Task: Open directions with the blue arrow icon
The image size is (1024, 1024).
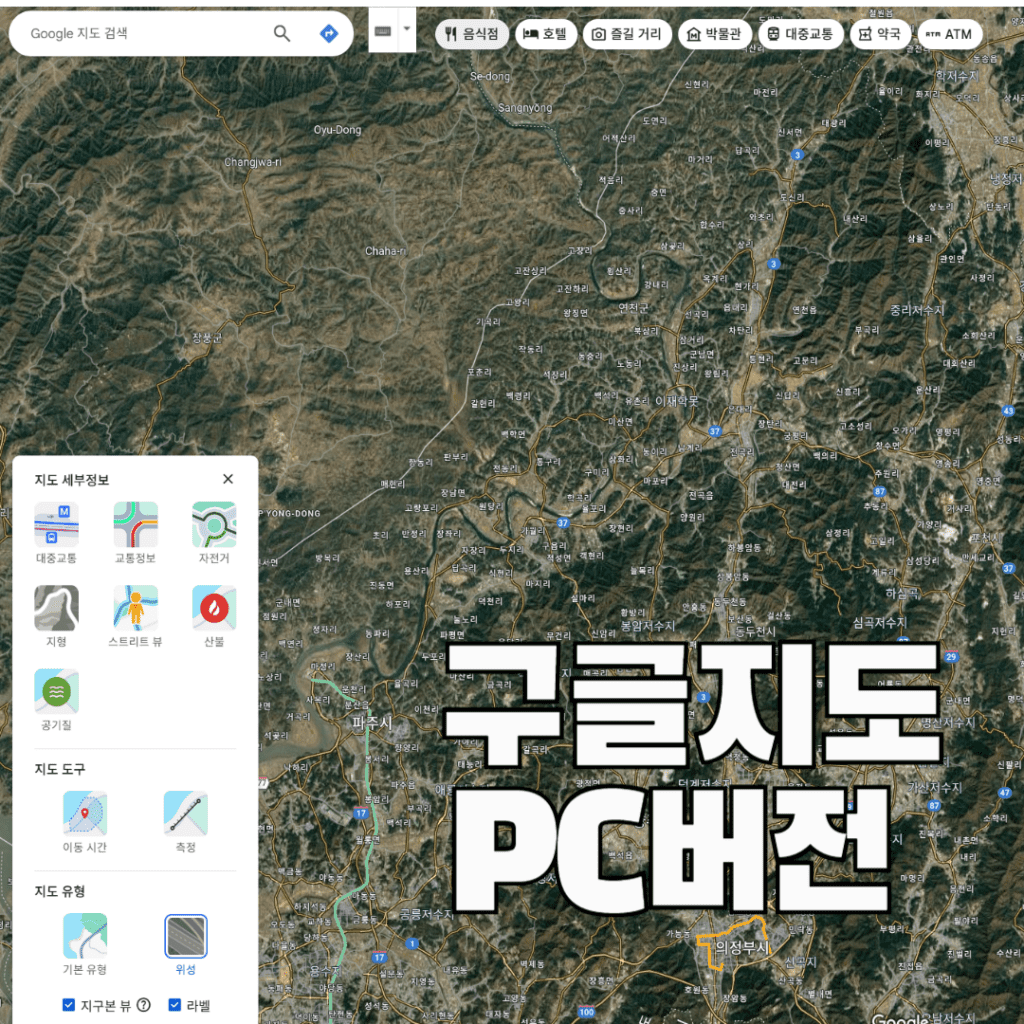Action: 328,34
